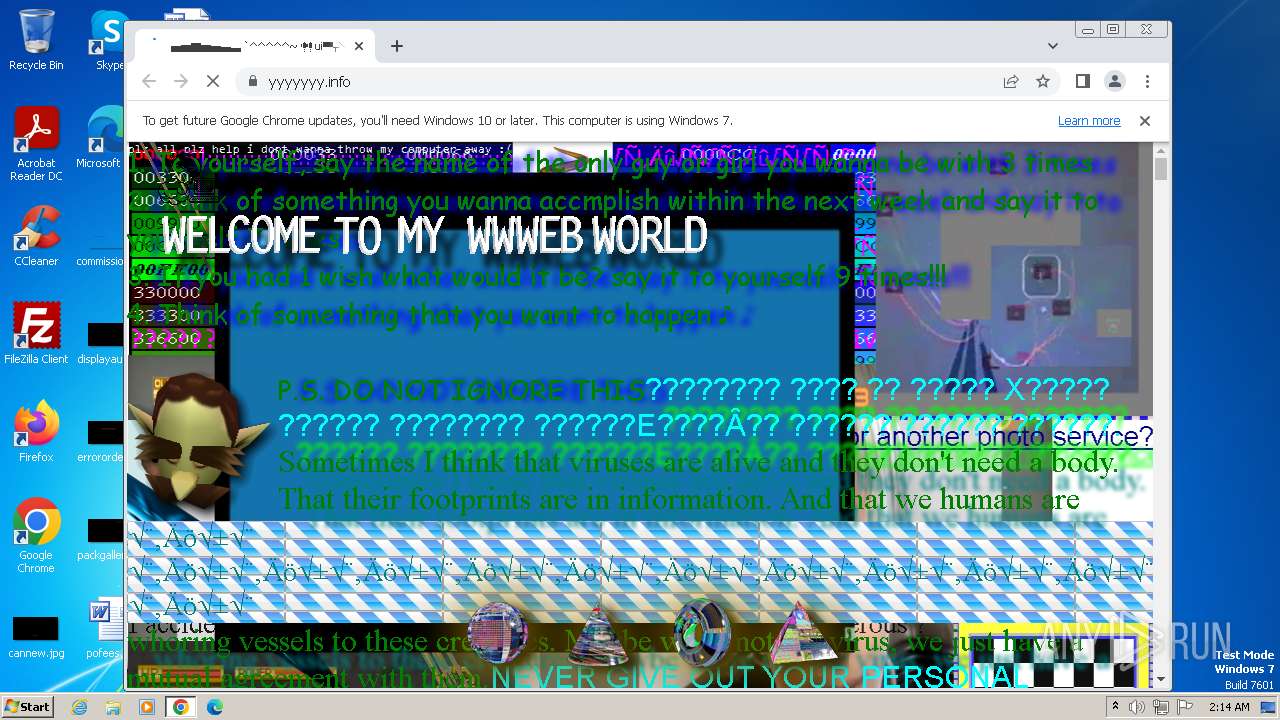Screen dimensions: 1280x720
Task: Open the Google Chrome desktop icon
Action: tap(36, 535)
